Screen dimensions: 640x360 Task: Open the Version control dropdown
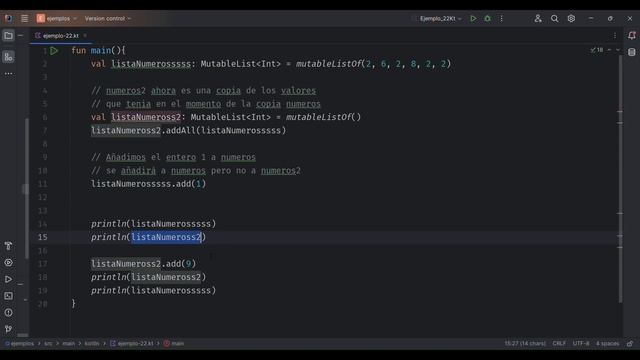pos(108,18)
